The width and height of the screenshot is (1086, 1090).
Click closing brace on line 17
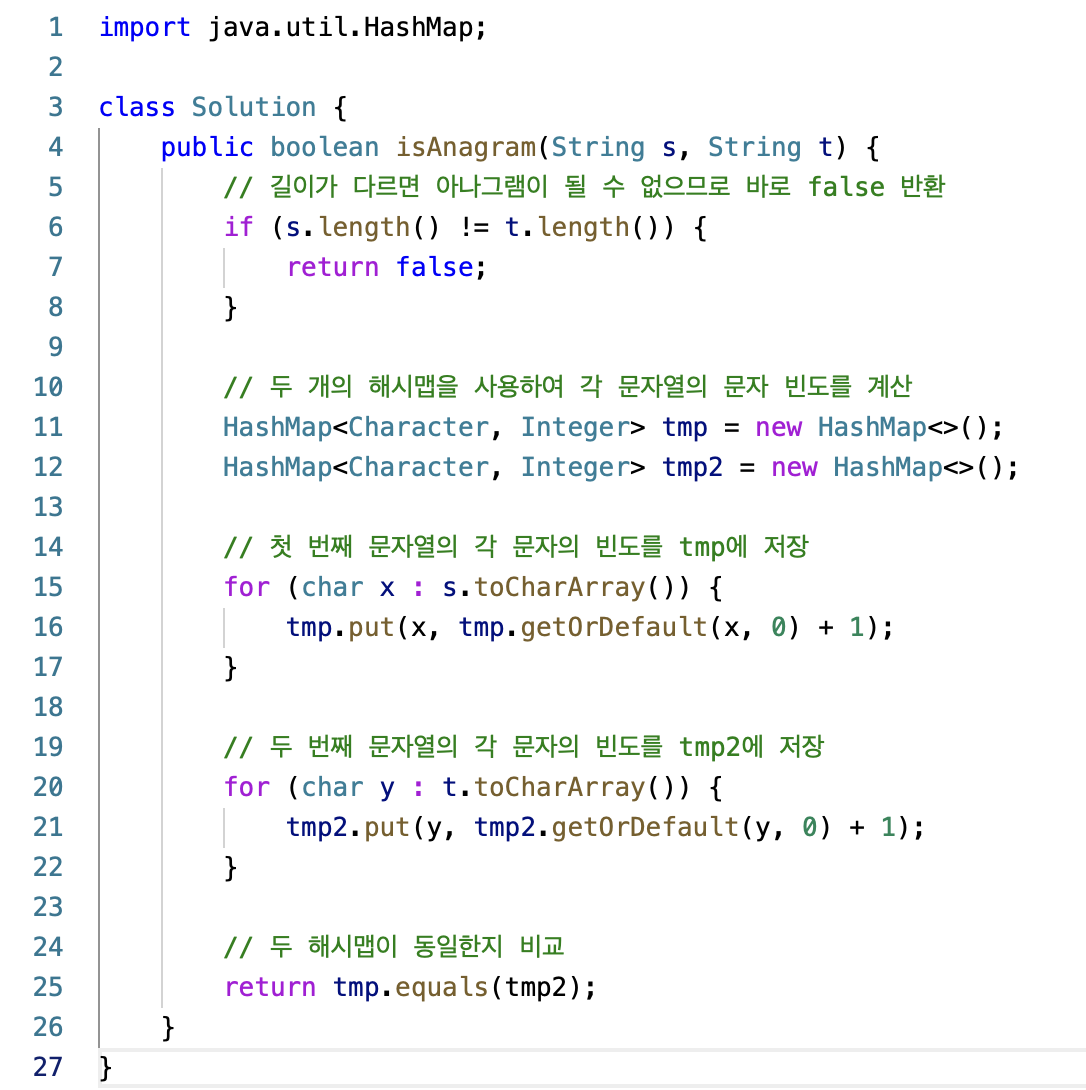[230, 667]
